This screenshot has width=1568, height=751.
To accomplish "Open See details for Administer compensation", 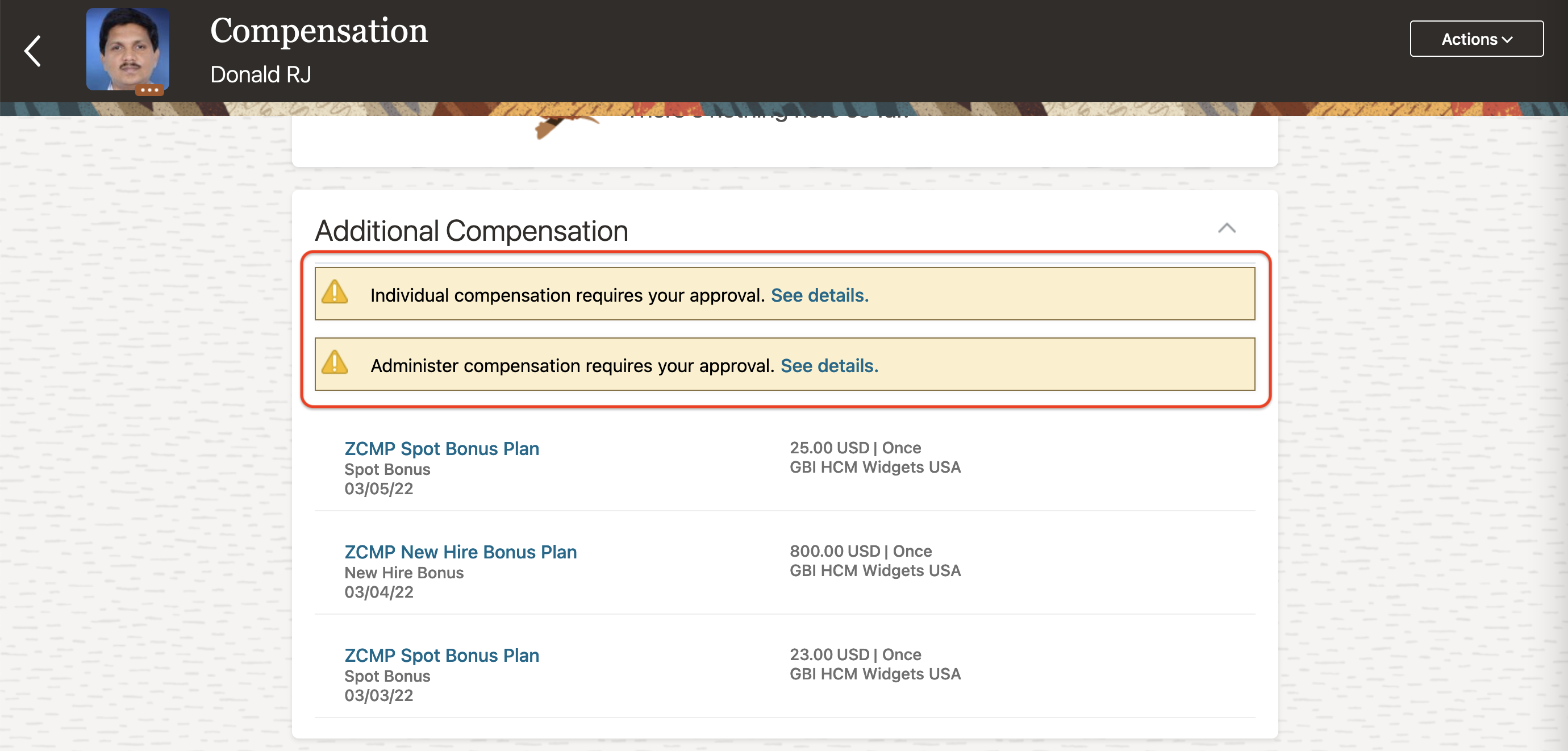I will tap(829, 366).
